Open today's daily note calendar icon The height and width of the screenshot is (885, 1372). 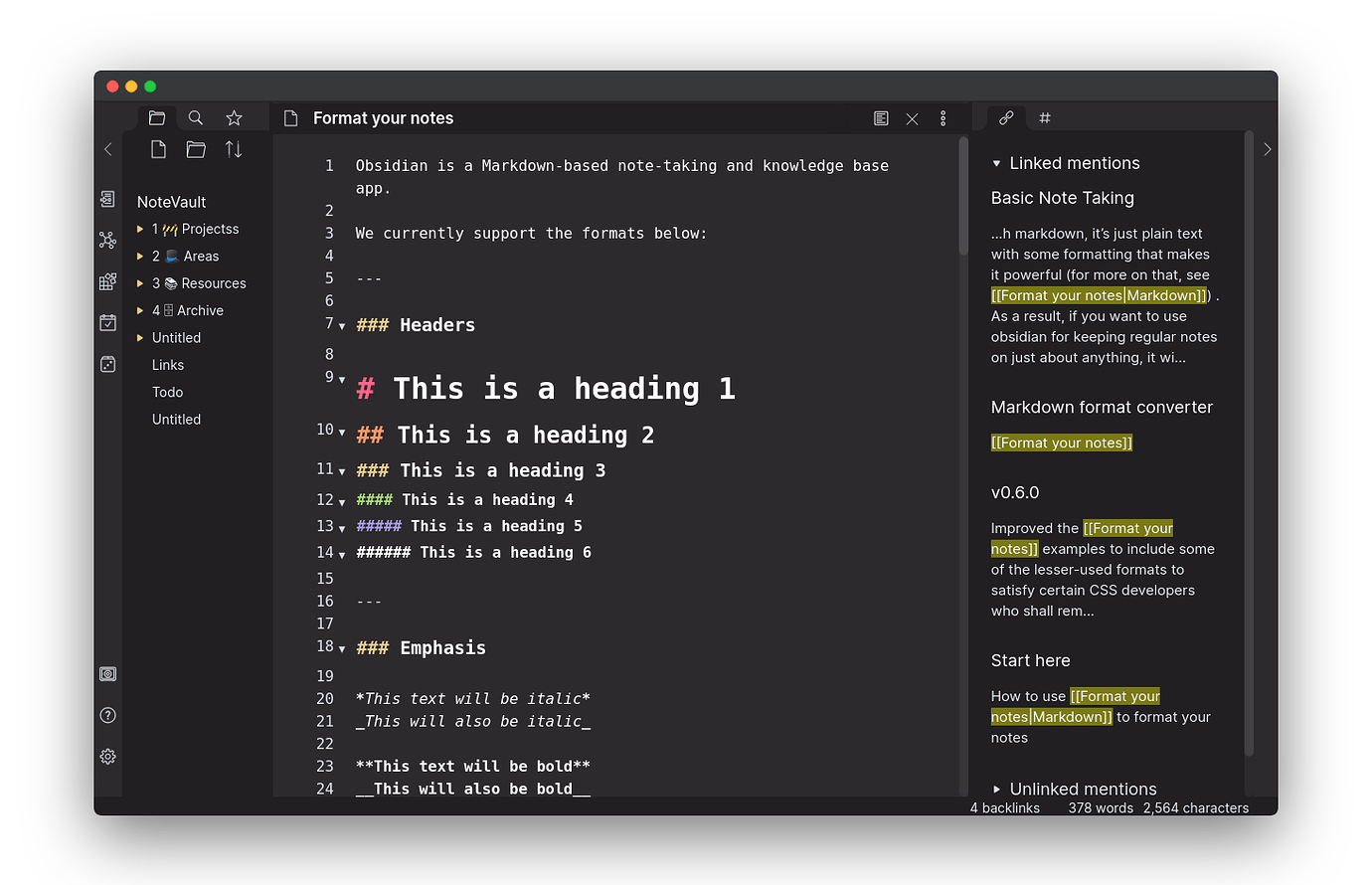107,322
